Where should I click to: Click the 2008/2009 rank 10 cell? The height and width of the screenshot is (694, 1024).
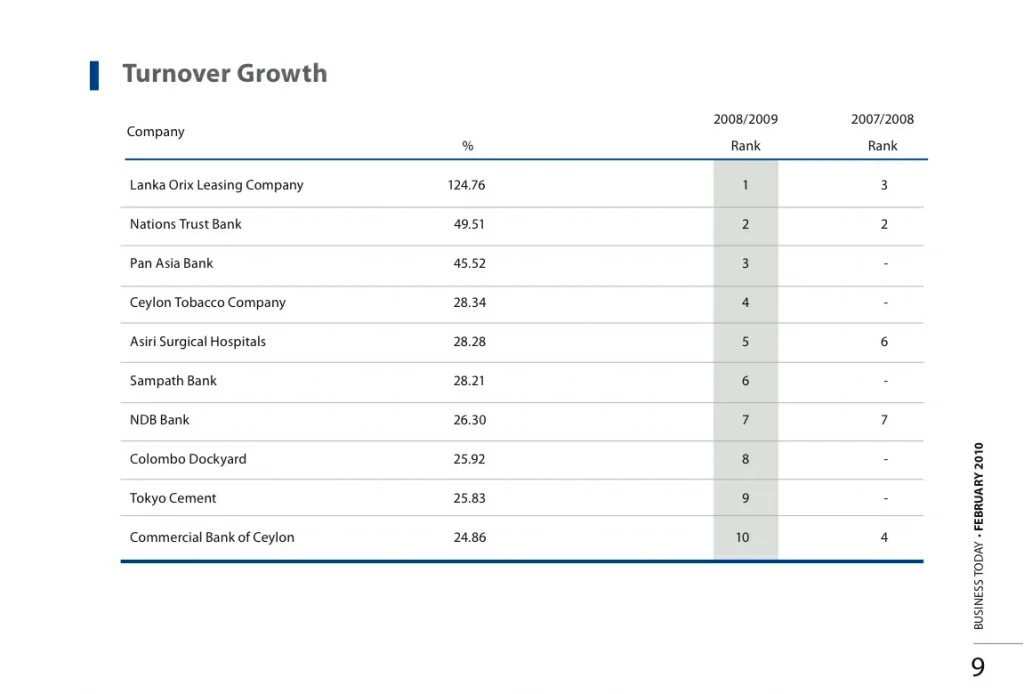(742, 537)
